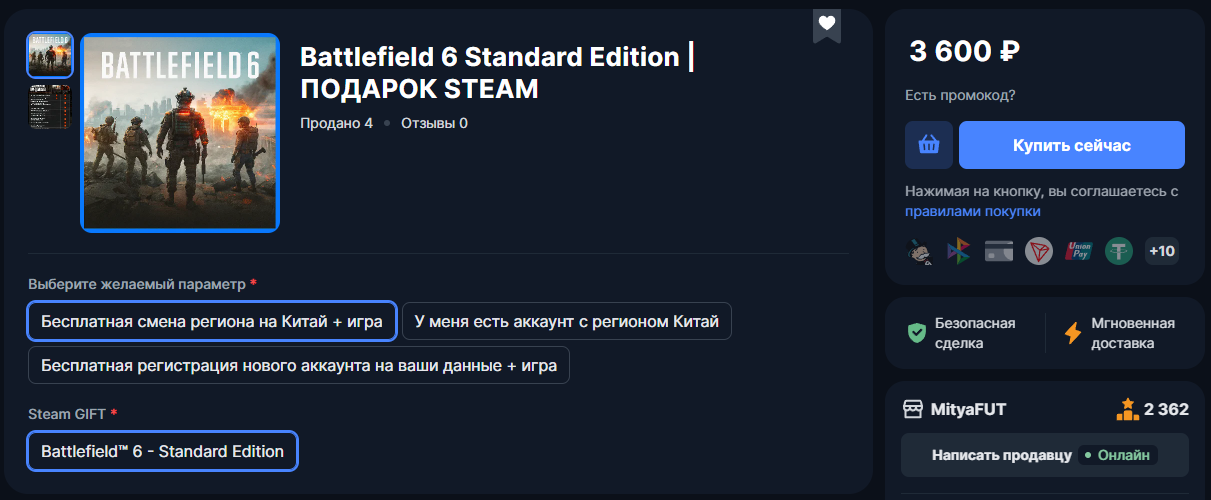Image resolution: width=1211 pixels, height=500 pixels.
Task: Select 'Бесплатная регистрация нового аккаунта' option
Action: pyautogui.click(x=299, y=366)
